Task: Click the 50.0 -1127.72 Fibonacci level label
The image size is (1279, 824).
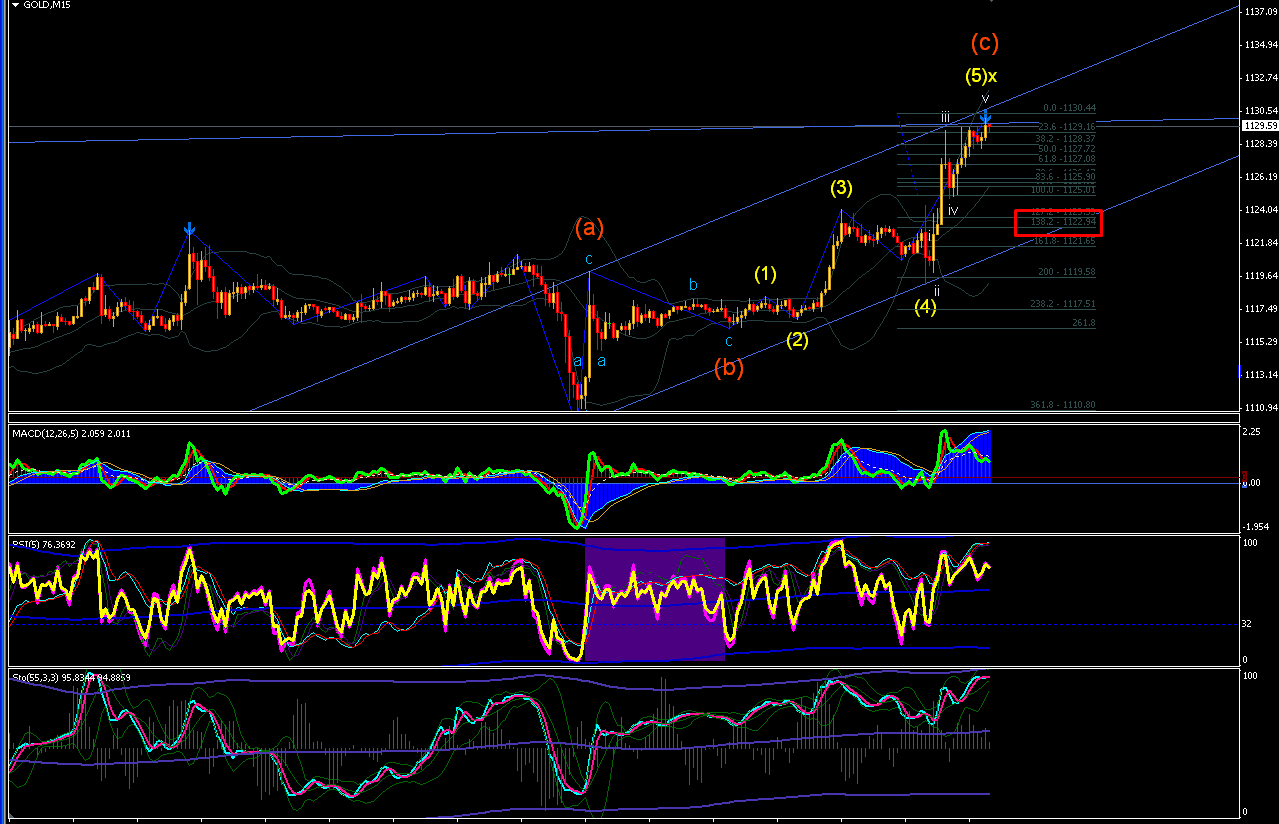Action: tap(1067, 148)
